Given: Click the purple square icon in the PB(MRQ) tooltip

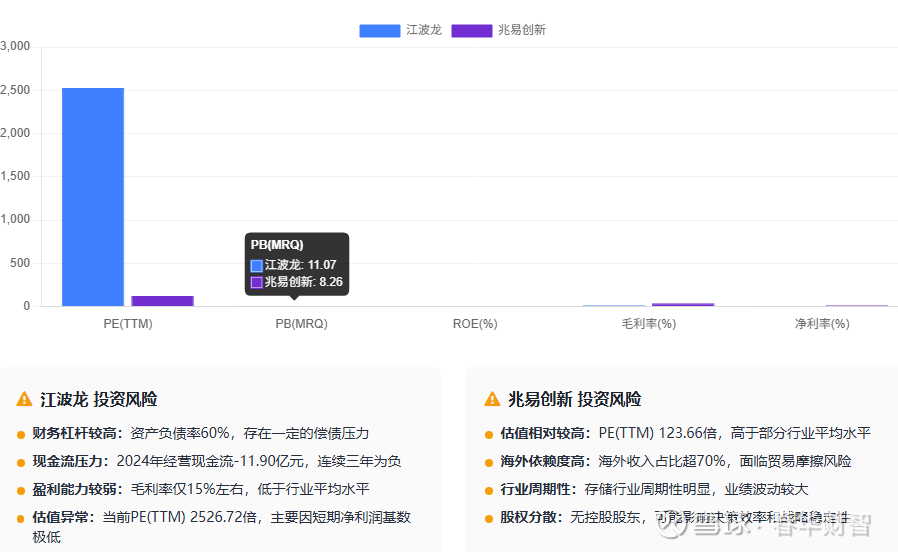Looking at the screenshot, I should pos(257,282).
